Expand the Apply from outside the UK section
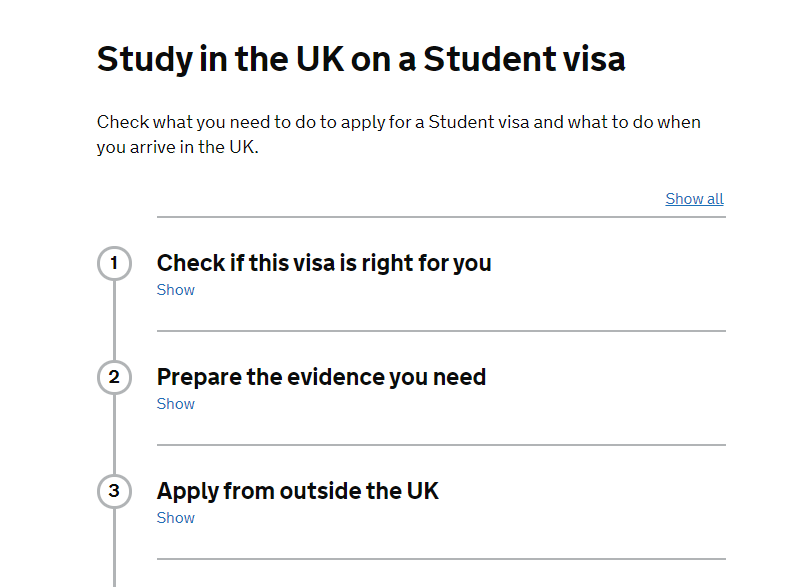The width and height of the screenshot is (812, 587). [x=298, y=492]
